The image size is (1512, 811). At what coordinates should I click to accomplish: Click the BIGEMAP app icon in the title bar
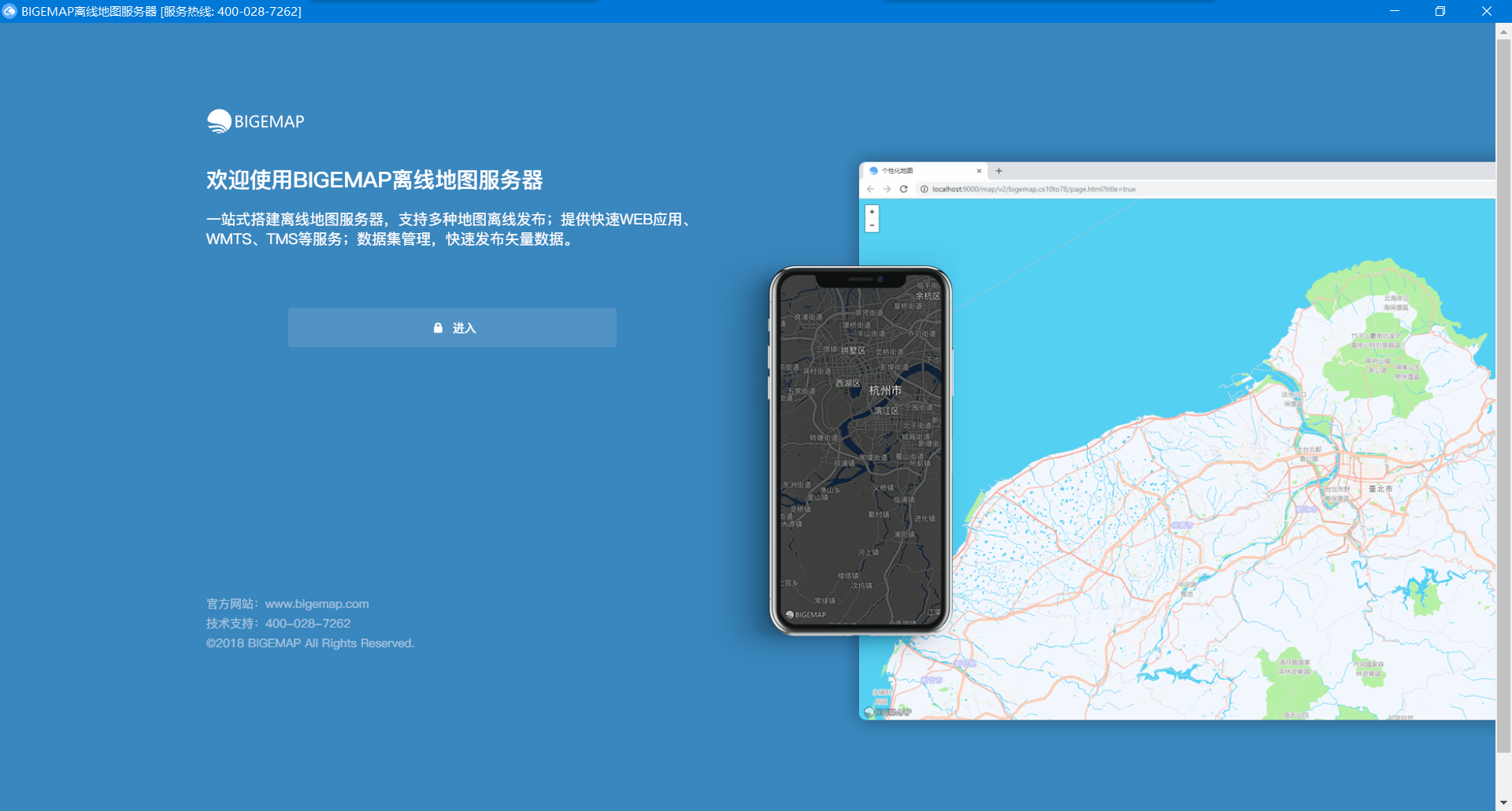(x=9, y=11)
